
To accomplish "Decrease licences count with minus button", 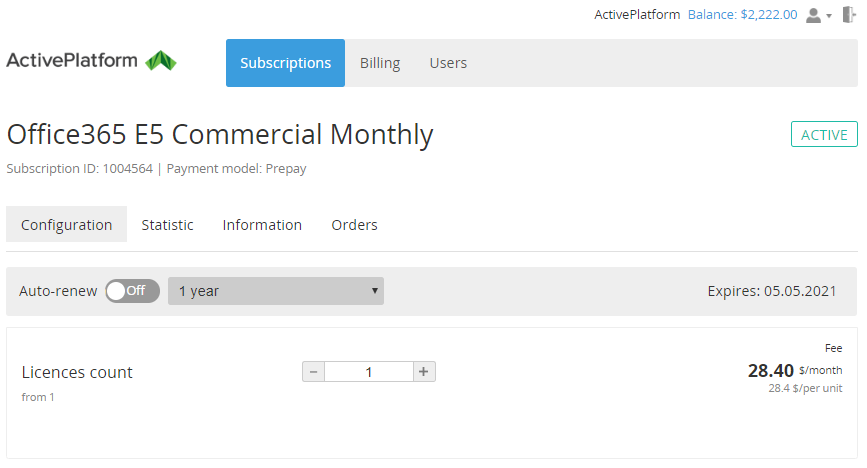I will click(x=314, y=372).
